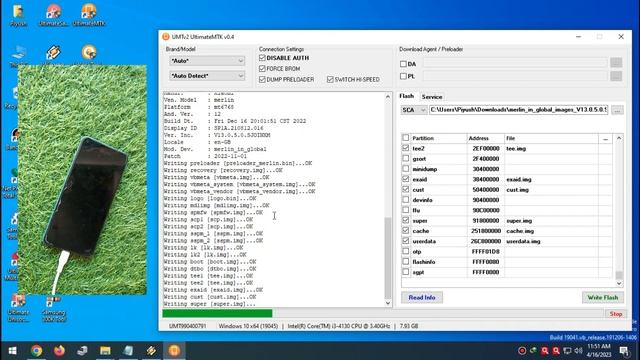
Task: Click the File column header
Action: click(x=551, y=138)
